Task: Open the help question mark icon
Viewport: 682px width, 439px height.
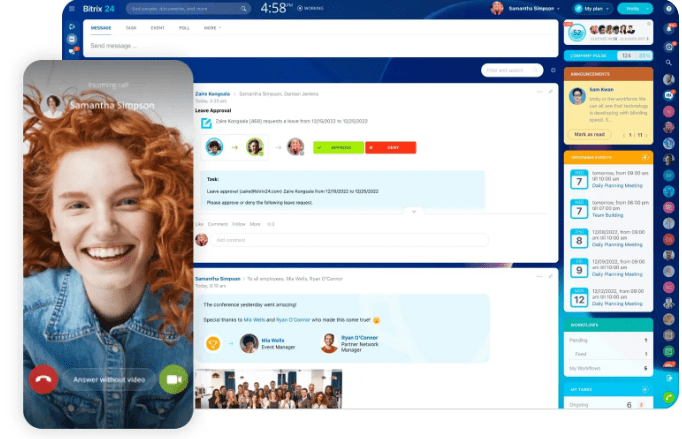Action: [669, 8]
